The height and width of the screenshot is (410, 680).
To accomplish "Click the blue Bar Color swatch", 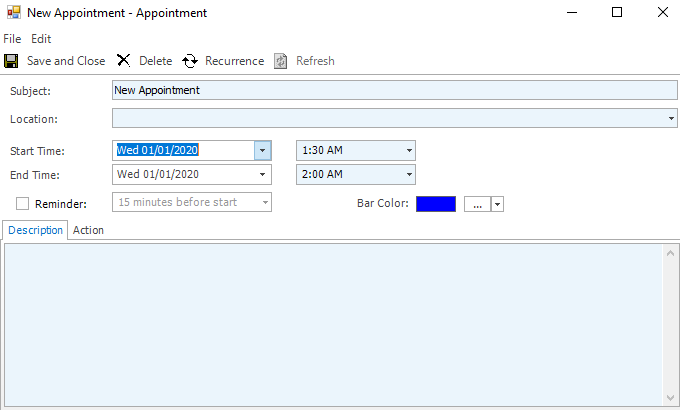I will click(436, 203).
